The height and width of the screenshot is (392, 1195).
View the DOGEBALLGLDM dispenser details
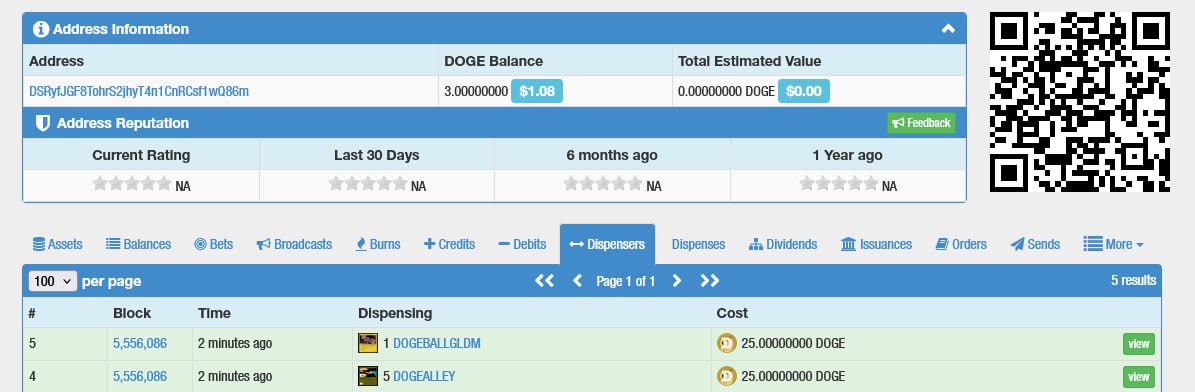coord(1139,344)
